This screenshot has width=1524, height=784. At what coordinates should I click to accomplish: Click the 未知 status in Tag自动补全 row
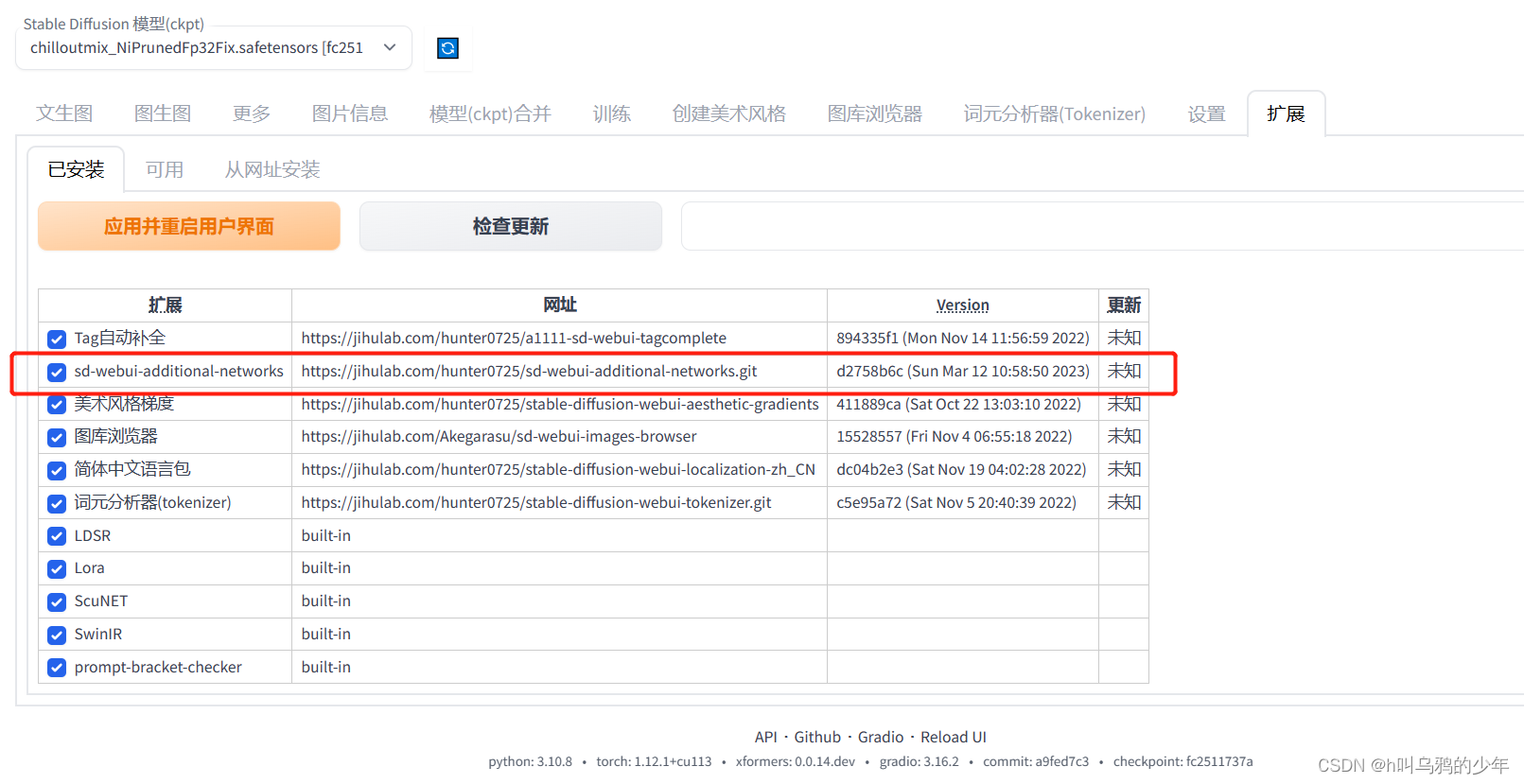click(x=1124, y=339)
